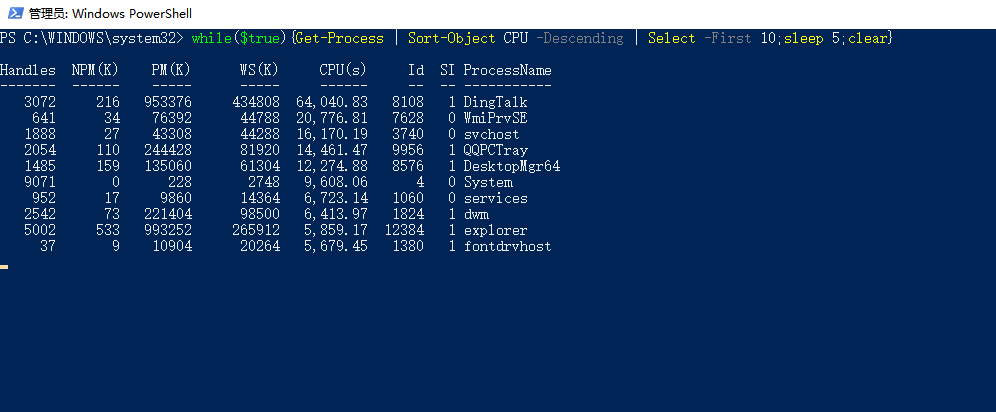This screenshot has height=412, width=996.
Task: Click the -Descending parameter in the command
Action: 579,38
